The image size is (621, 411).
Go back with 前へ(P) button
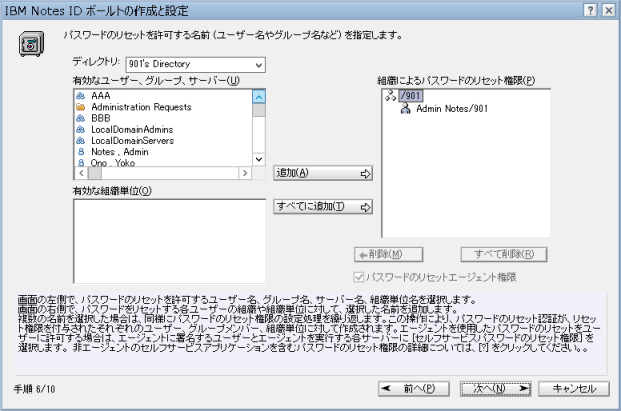[413, 389]
